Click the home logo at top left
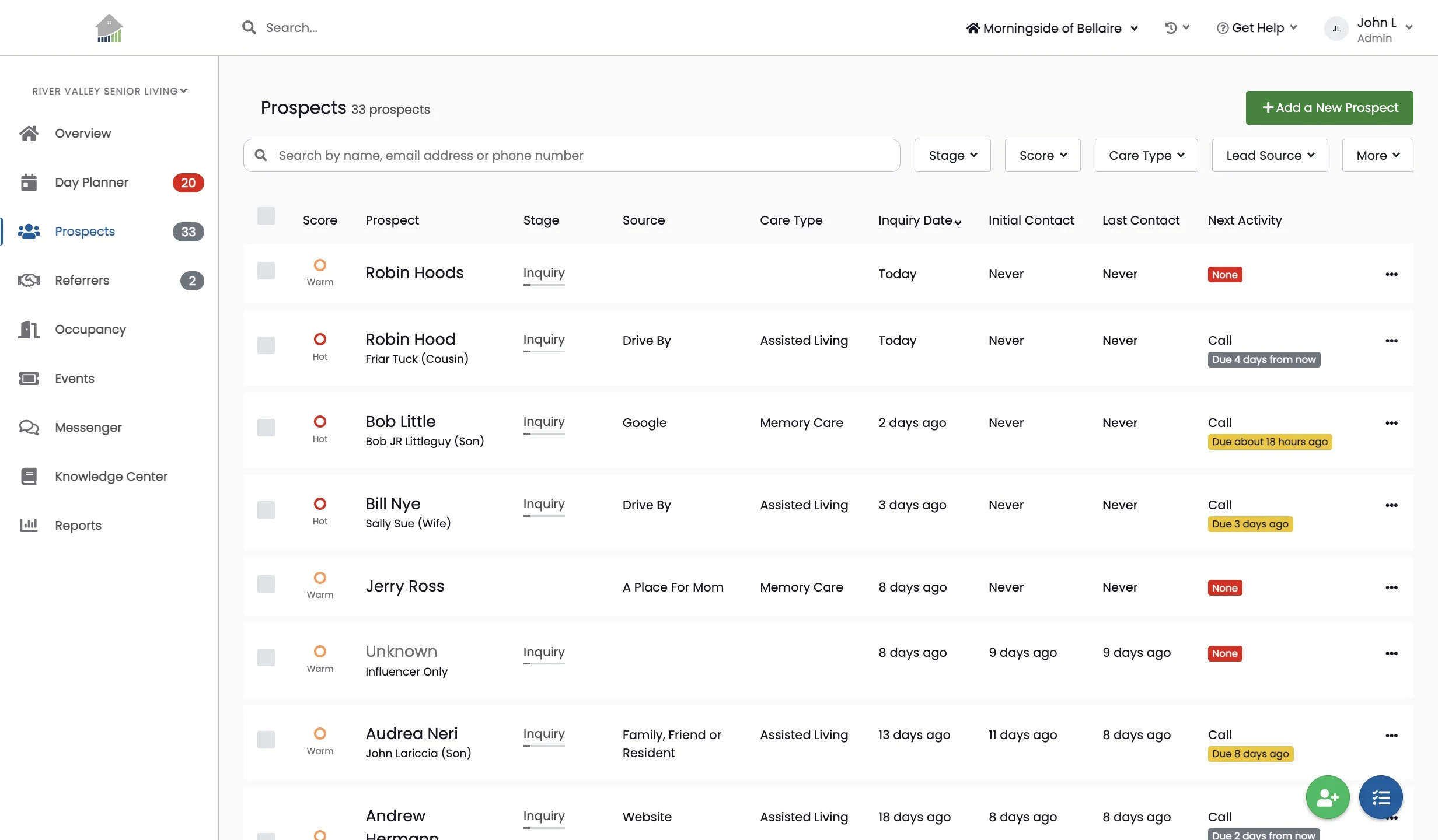Viewport: 1438px width, 840px height. (x=109, y=28)
